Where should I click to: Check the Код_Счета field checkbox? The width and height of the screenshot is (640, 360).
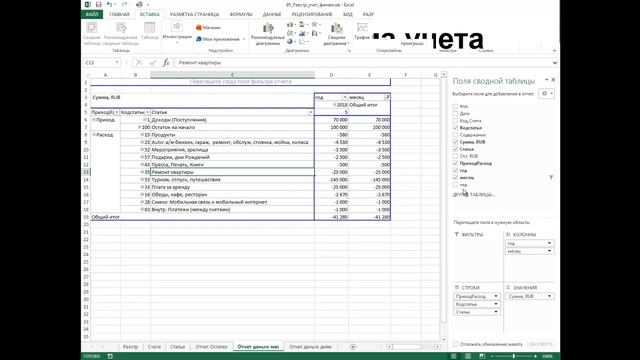coord(455,120)
